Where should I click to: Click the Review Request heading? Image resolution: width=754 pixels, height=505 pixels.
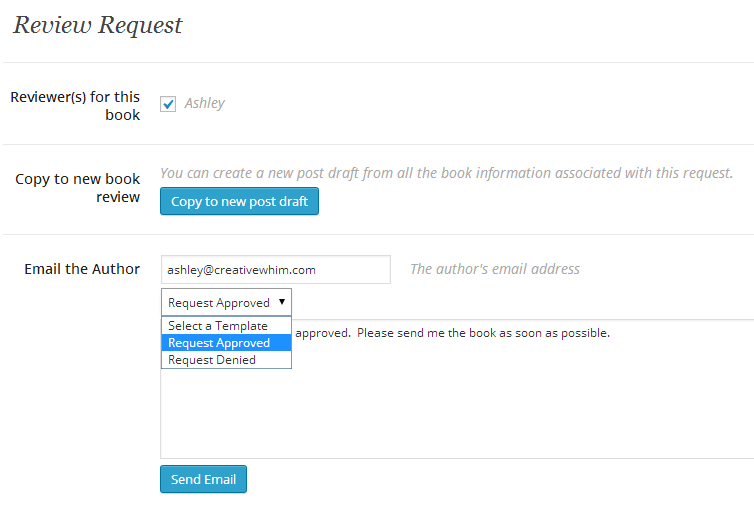coord(98,26)
